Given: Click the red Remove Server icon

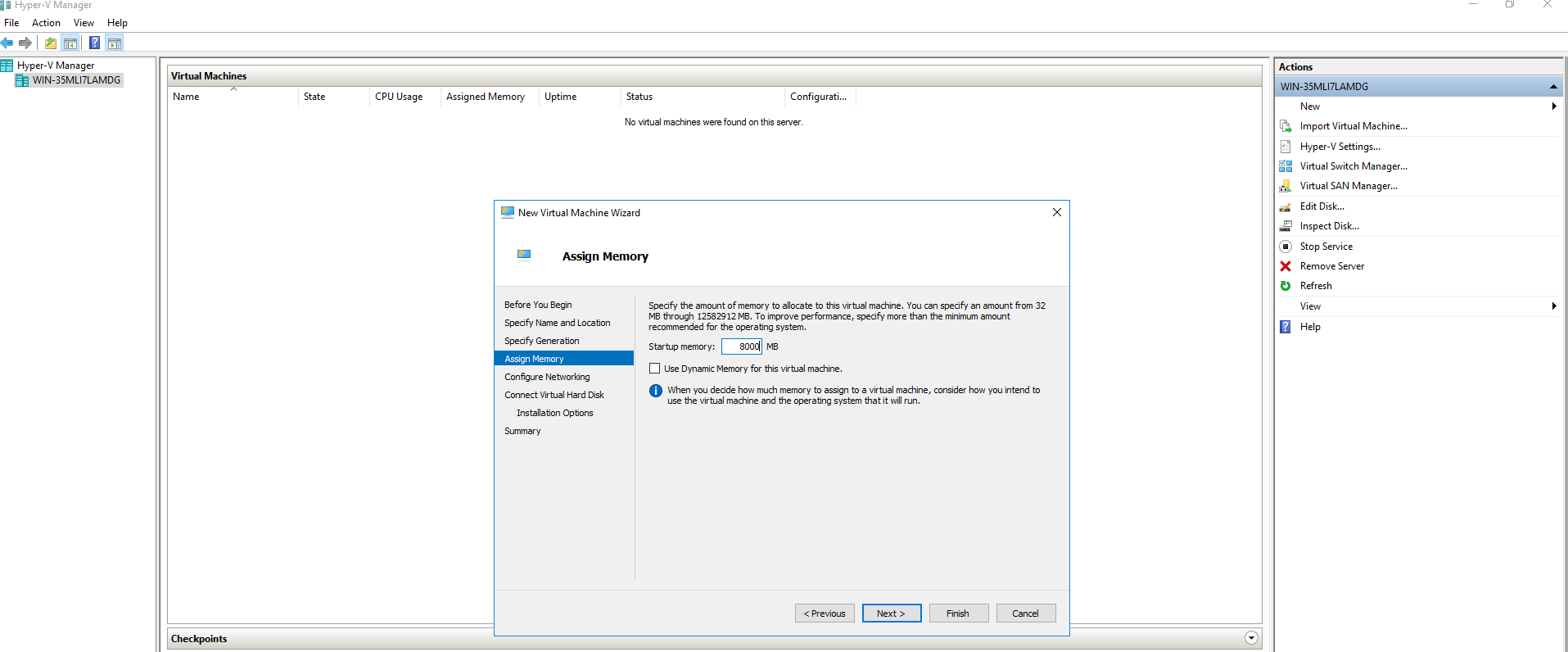Looking at the screenshot, I should [1286, 266].
